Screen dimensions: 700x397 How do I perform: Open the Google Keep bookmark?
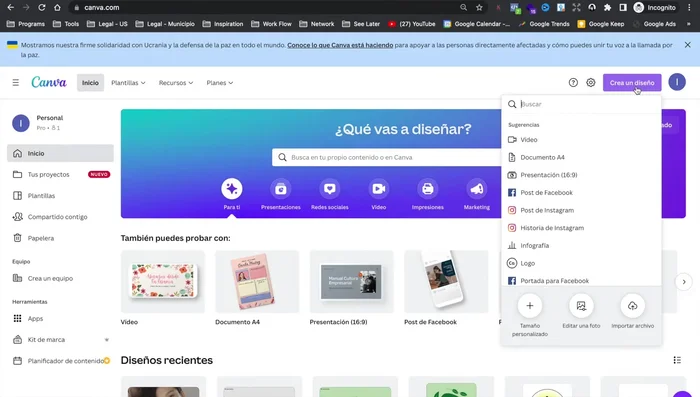point(601,24)
